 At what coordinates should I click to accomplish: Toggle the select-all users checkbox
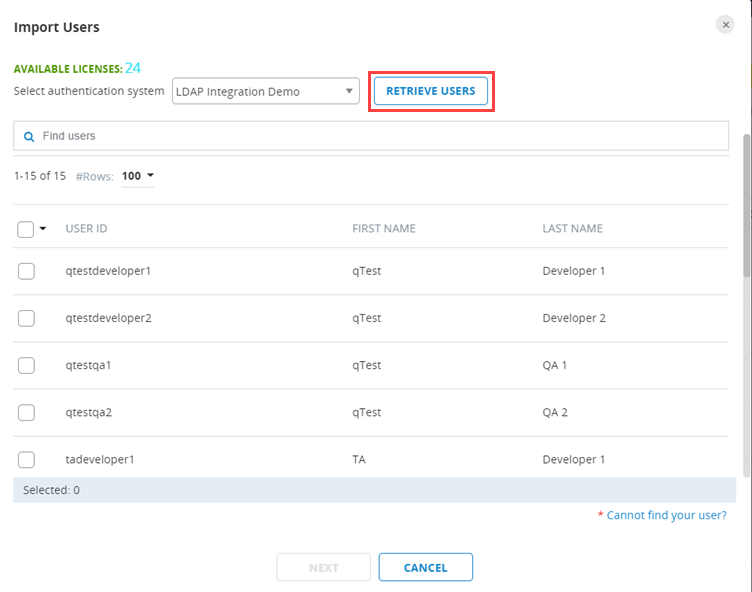(26, 229)
